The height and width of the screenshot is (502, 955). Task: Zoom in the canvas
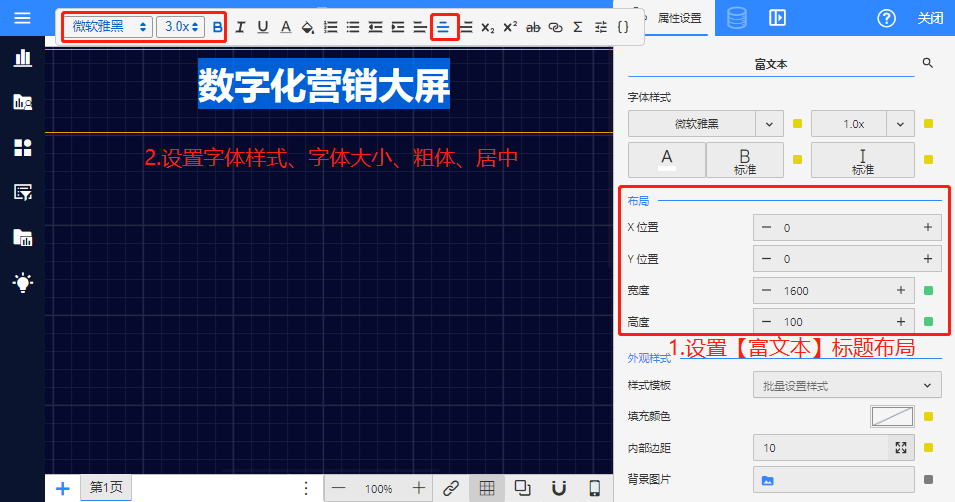click(x=418, y=488)
